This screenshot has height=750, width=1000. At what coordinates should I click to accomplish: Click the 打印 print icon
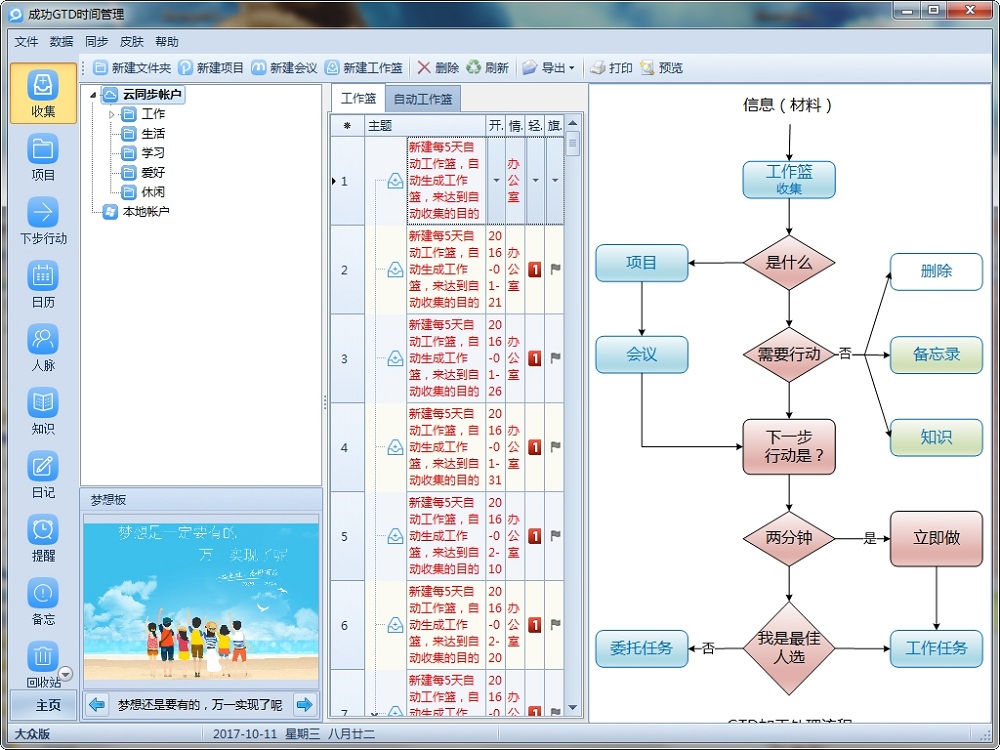coord(608,67)
